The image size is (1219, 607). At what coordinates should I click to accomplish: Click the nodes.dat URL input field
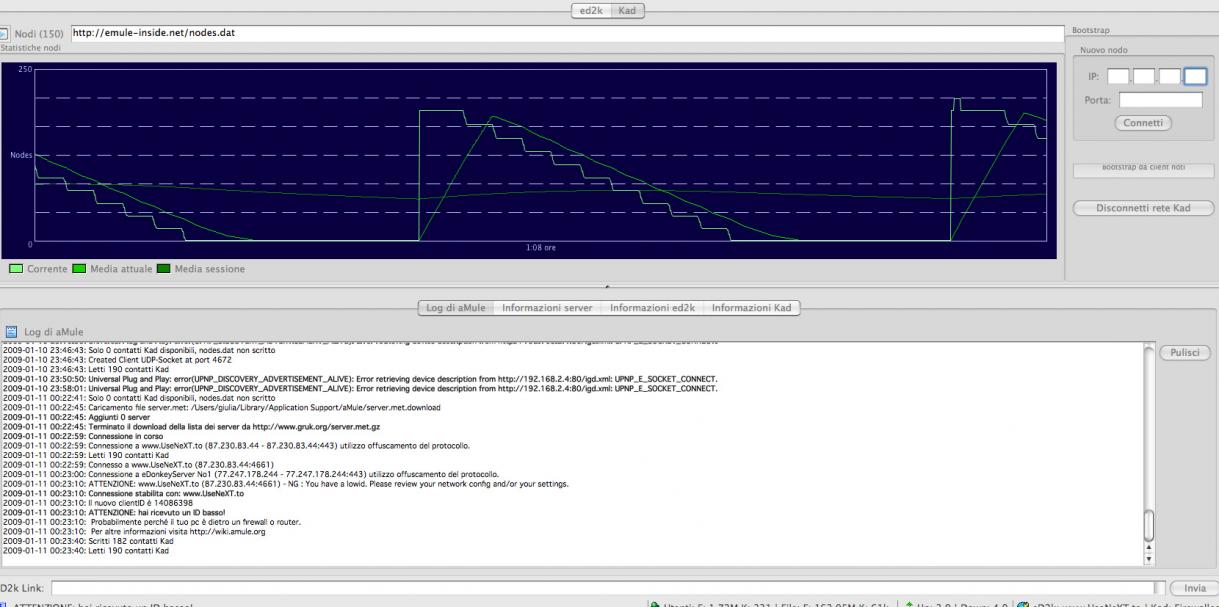click(x=566, y=33)
